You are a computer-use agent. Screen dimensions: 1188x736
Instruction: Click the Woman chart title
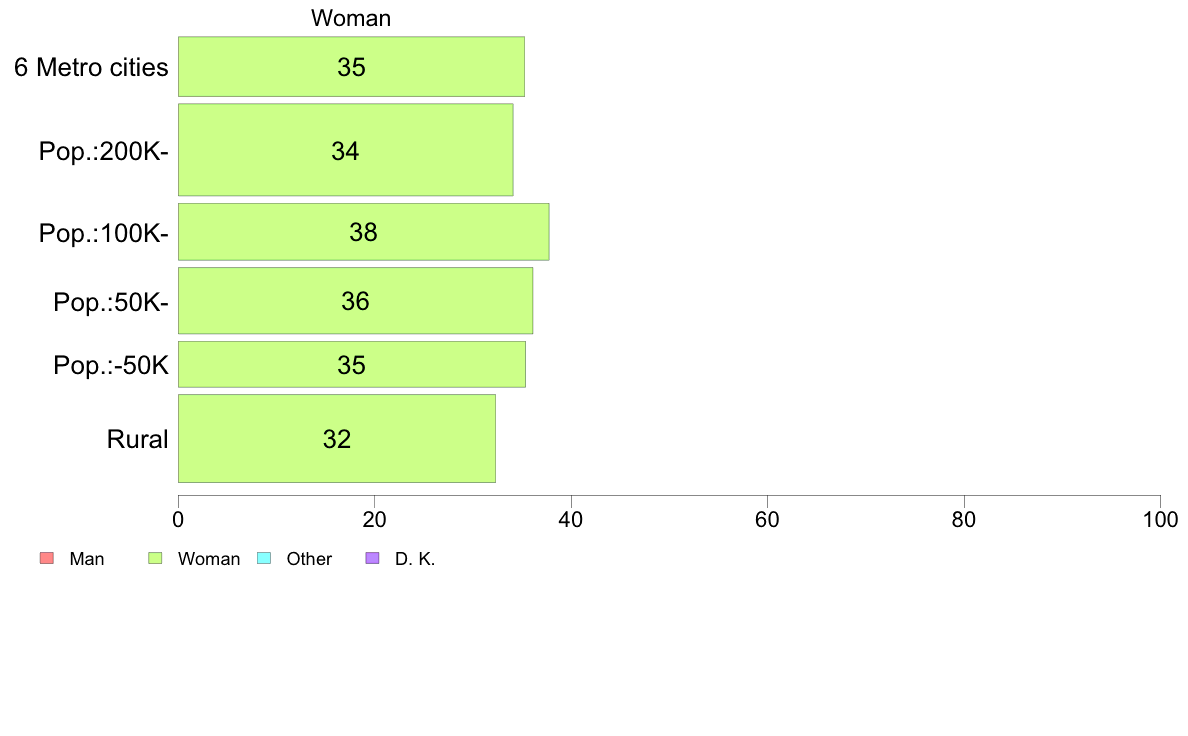click(351, 18)
